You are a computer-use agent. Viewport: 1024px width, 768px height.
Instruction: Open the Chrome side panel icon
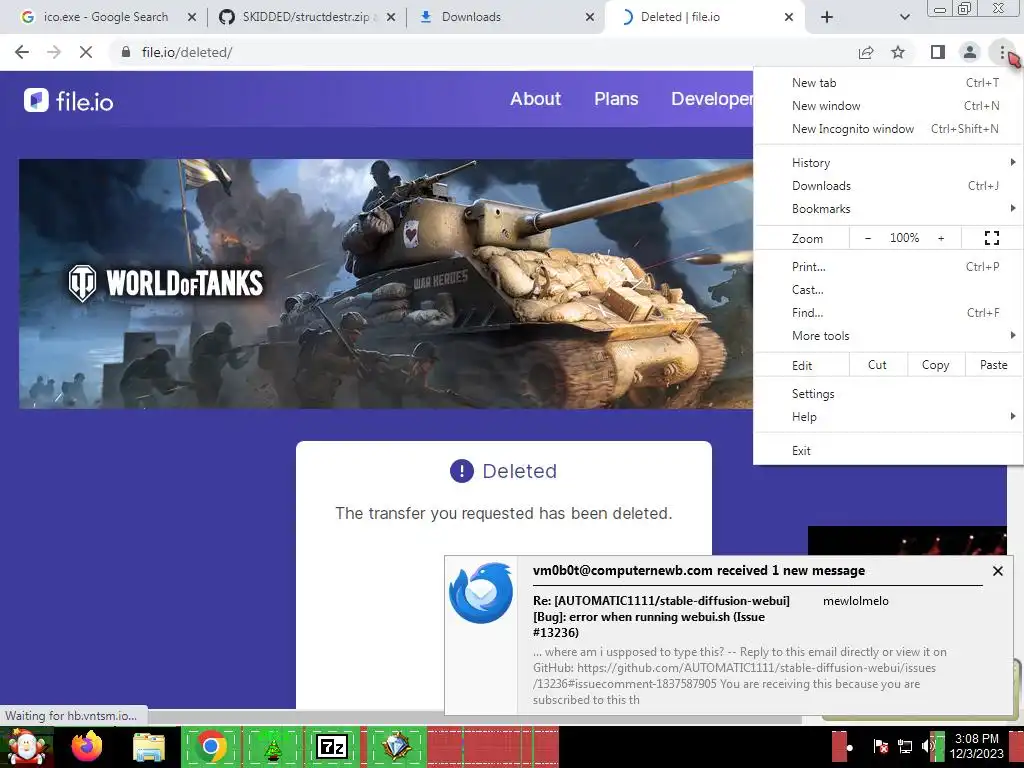[938, 52]
